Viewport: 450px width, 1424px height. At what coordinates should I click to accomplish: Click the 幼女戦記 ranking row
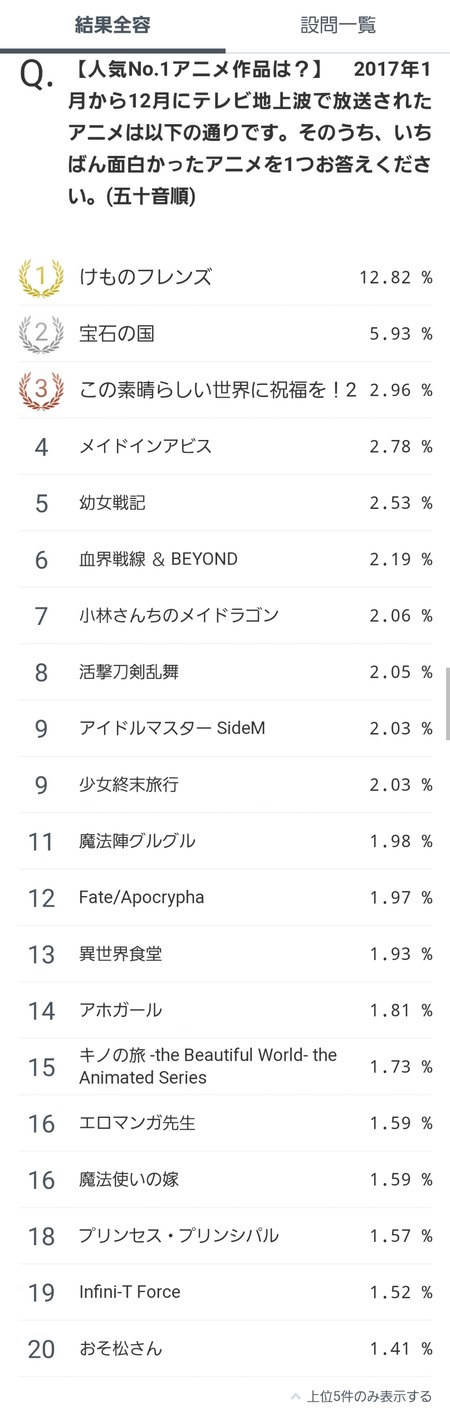tap(225, 502)
